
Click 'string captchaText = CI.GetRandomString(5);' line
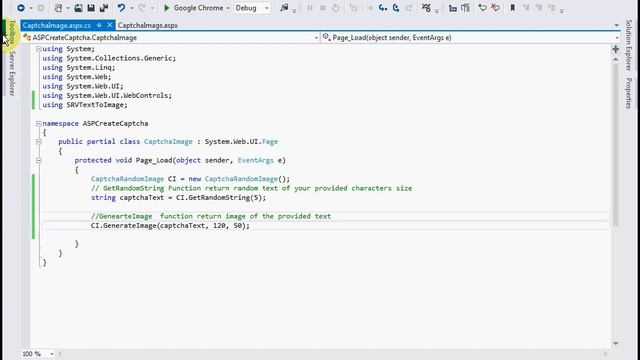pos(178,198)
